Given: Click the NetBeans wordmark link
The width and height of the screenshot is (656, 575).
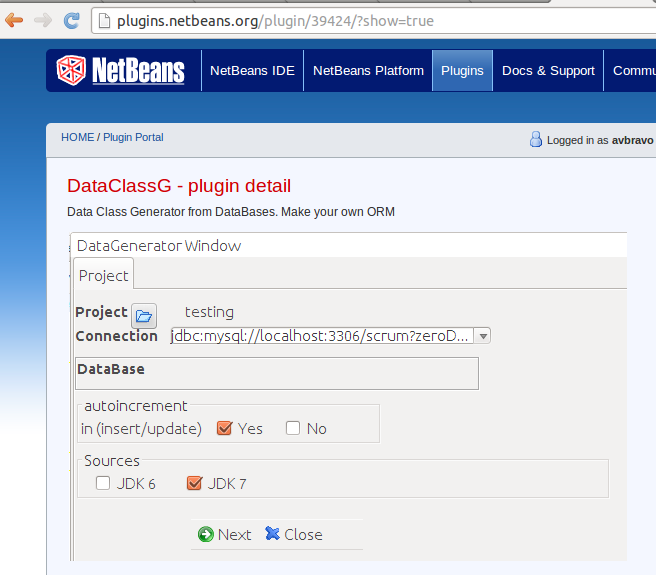Looking at the screenshot, I should point(138,71).
